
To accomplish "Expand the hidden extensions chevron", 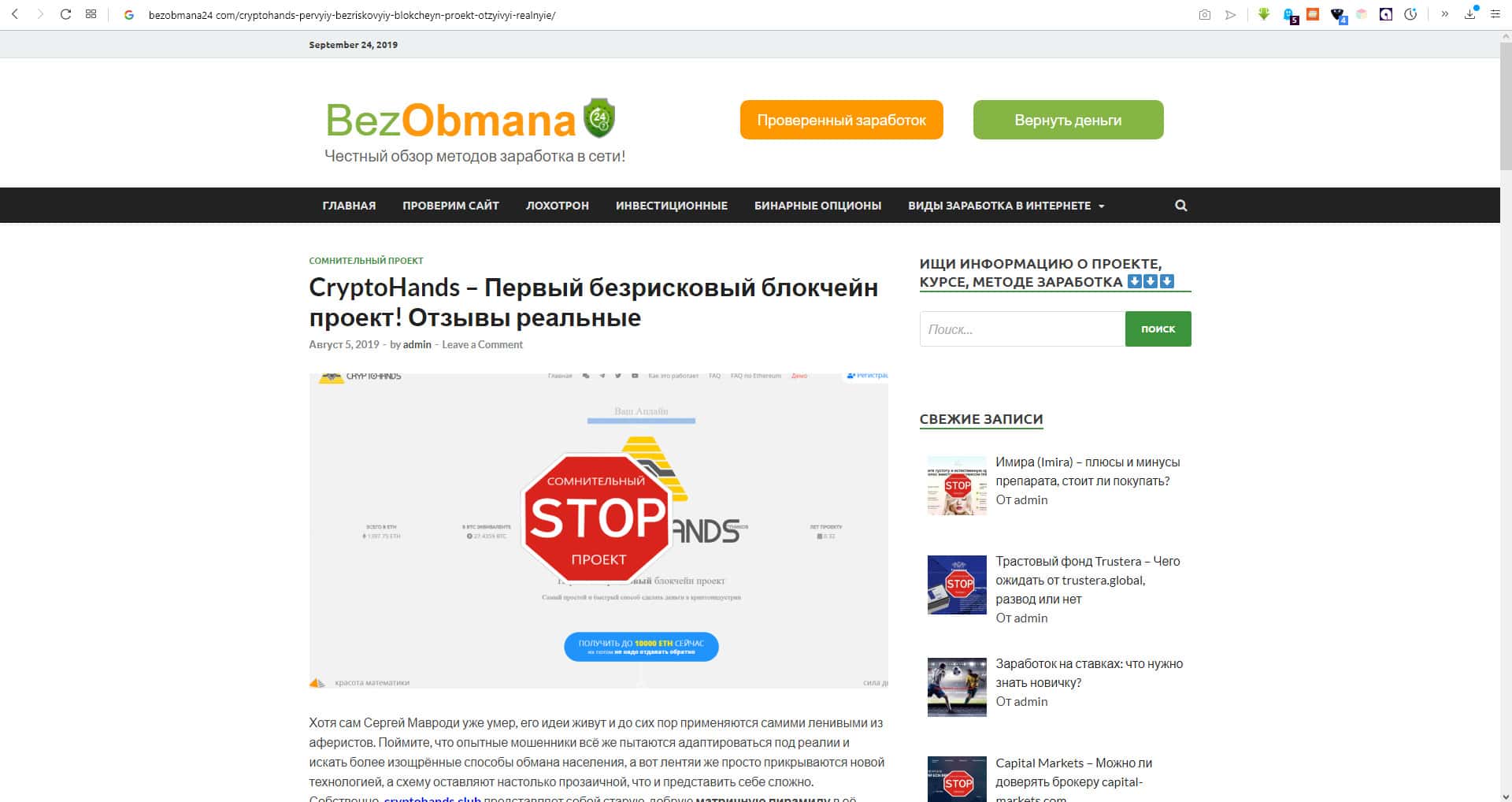I will [1445, 14].
